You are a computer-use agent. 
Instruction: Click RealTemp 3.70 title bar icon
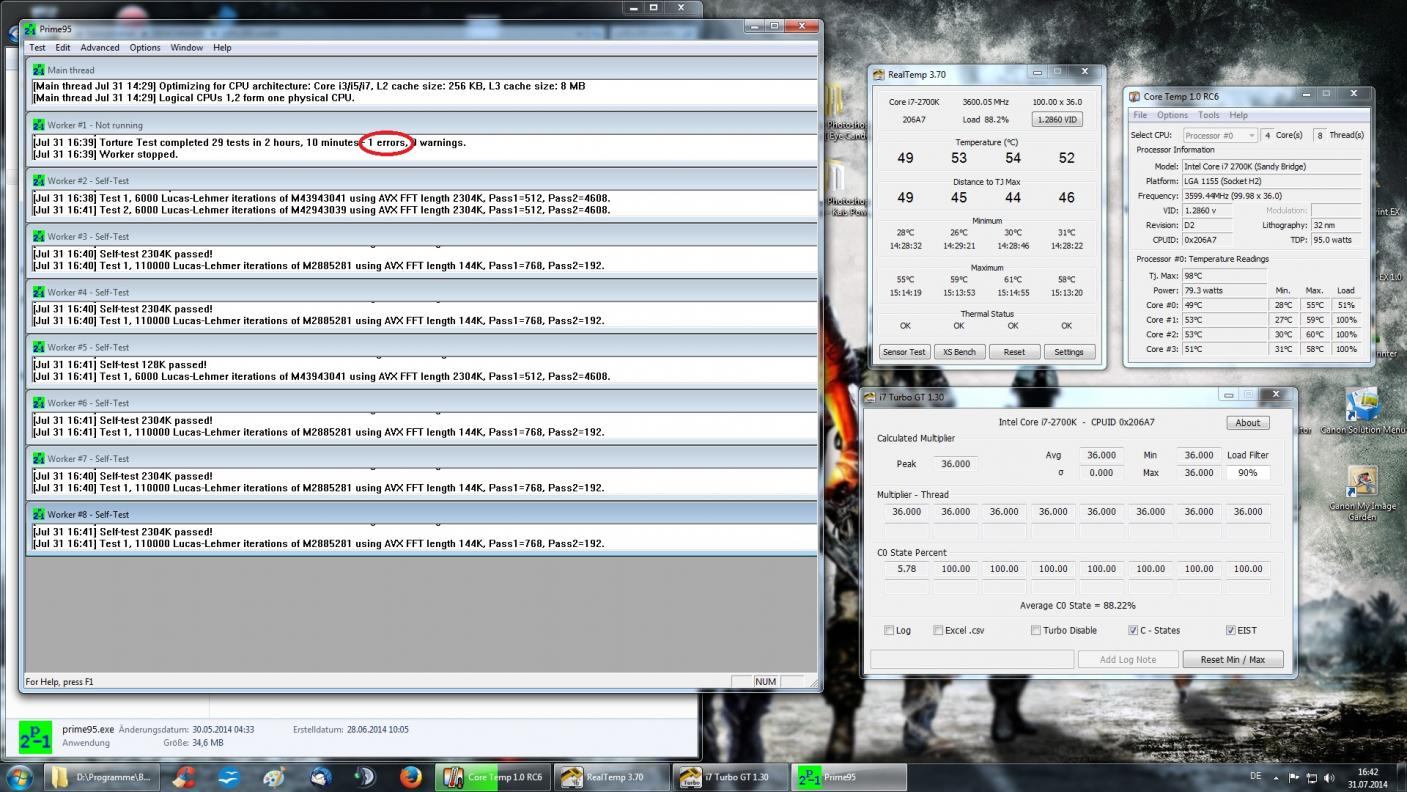(878, 74)
